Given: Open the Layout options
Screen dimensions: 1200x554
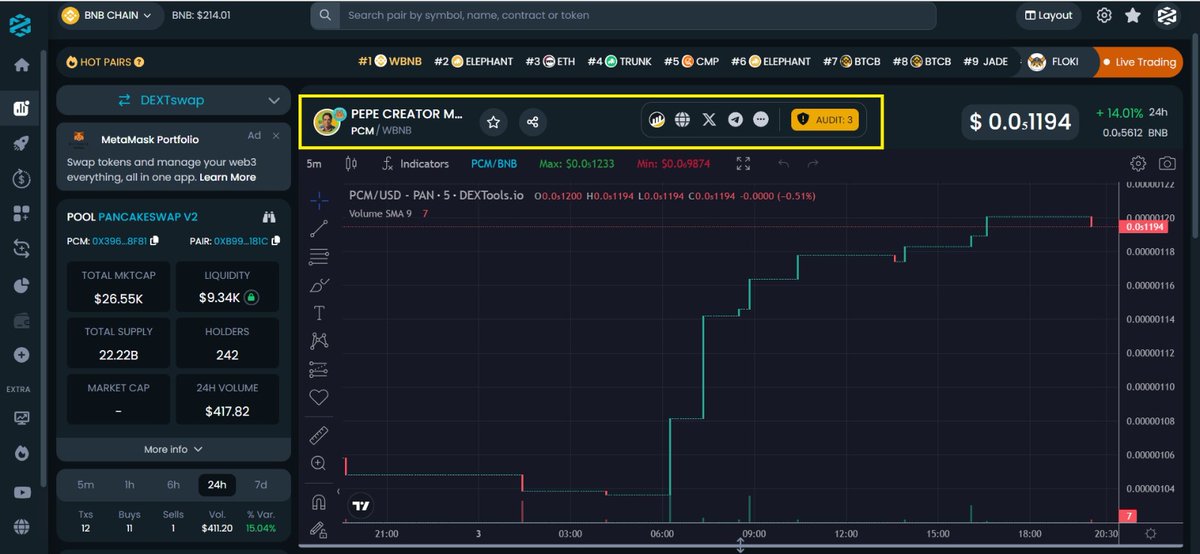Looking at the screenshot, I should coord(1049,15).
